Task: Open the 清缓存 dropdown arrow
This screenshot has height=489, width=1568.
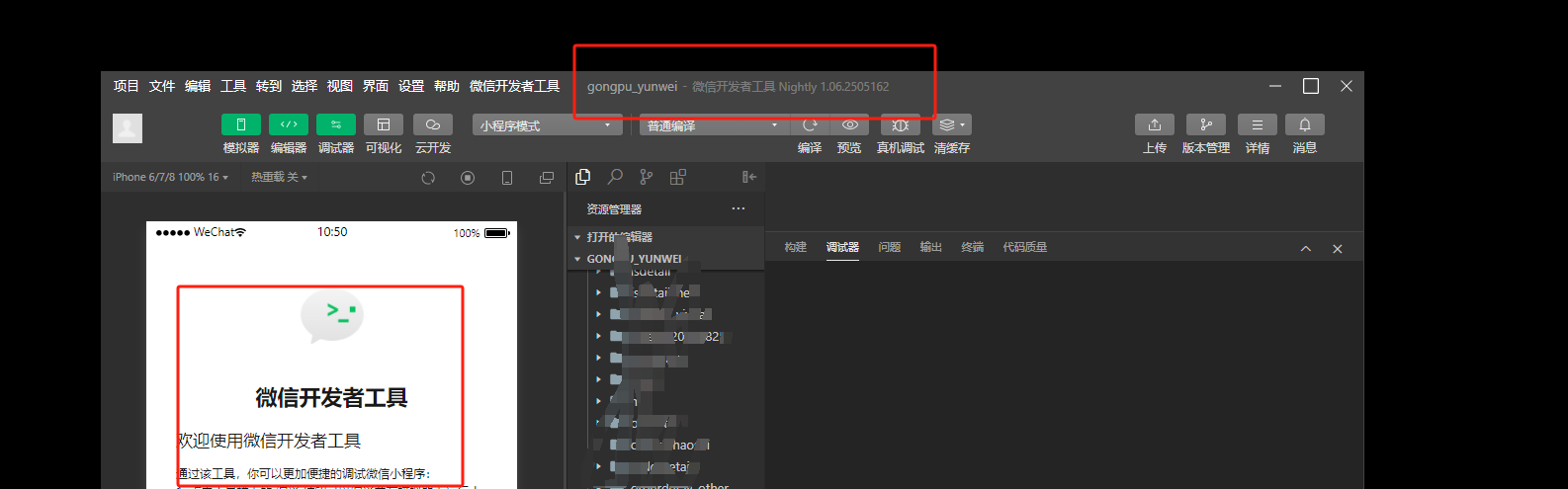Action: pyautogui.click(x=963, y=125)
